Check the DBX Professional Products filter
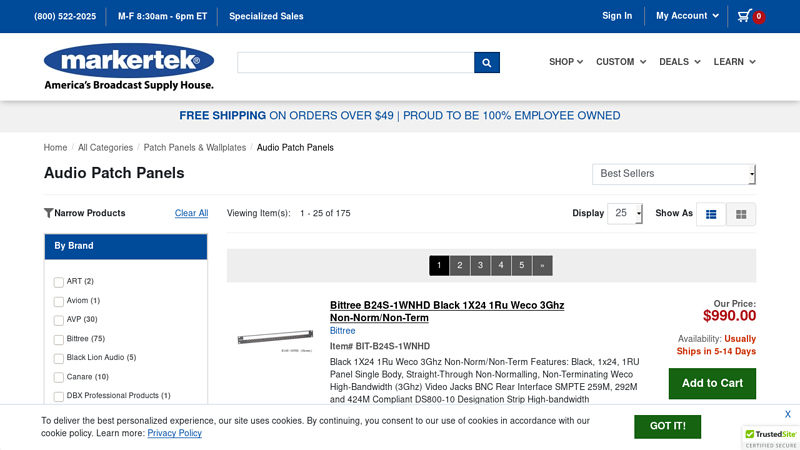 [x=59, y=396]
